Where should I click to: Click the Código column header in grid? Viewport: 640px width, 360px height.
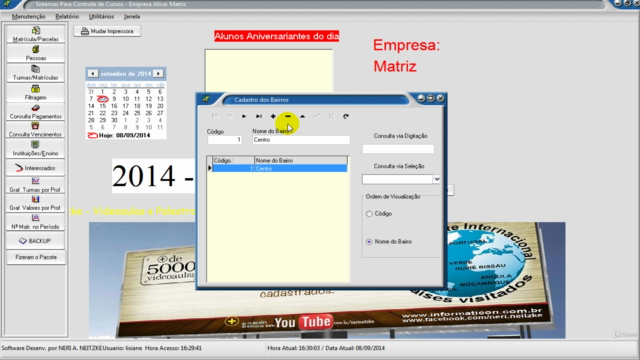click(233, 160)
